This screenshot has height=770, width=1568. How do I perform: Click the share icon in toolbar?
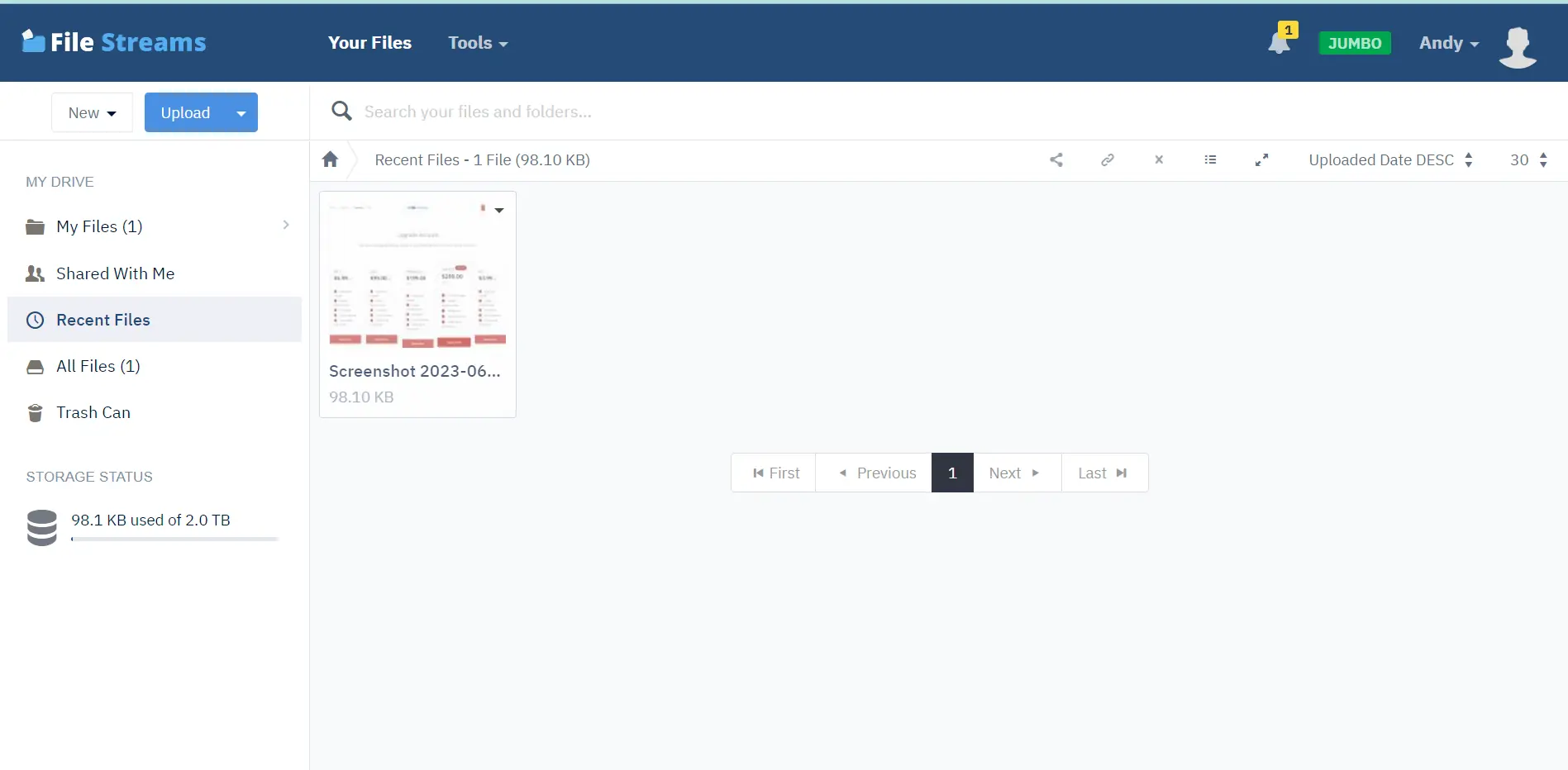[x=1056, y=160]
